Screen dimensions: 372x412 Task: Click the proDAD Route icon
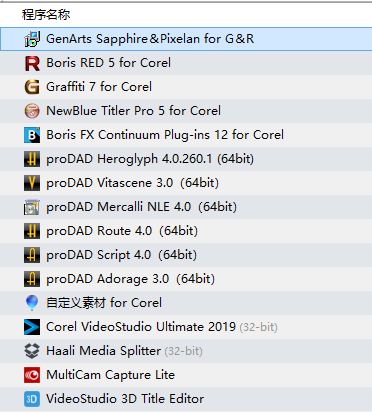click(32, 231)
